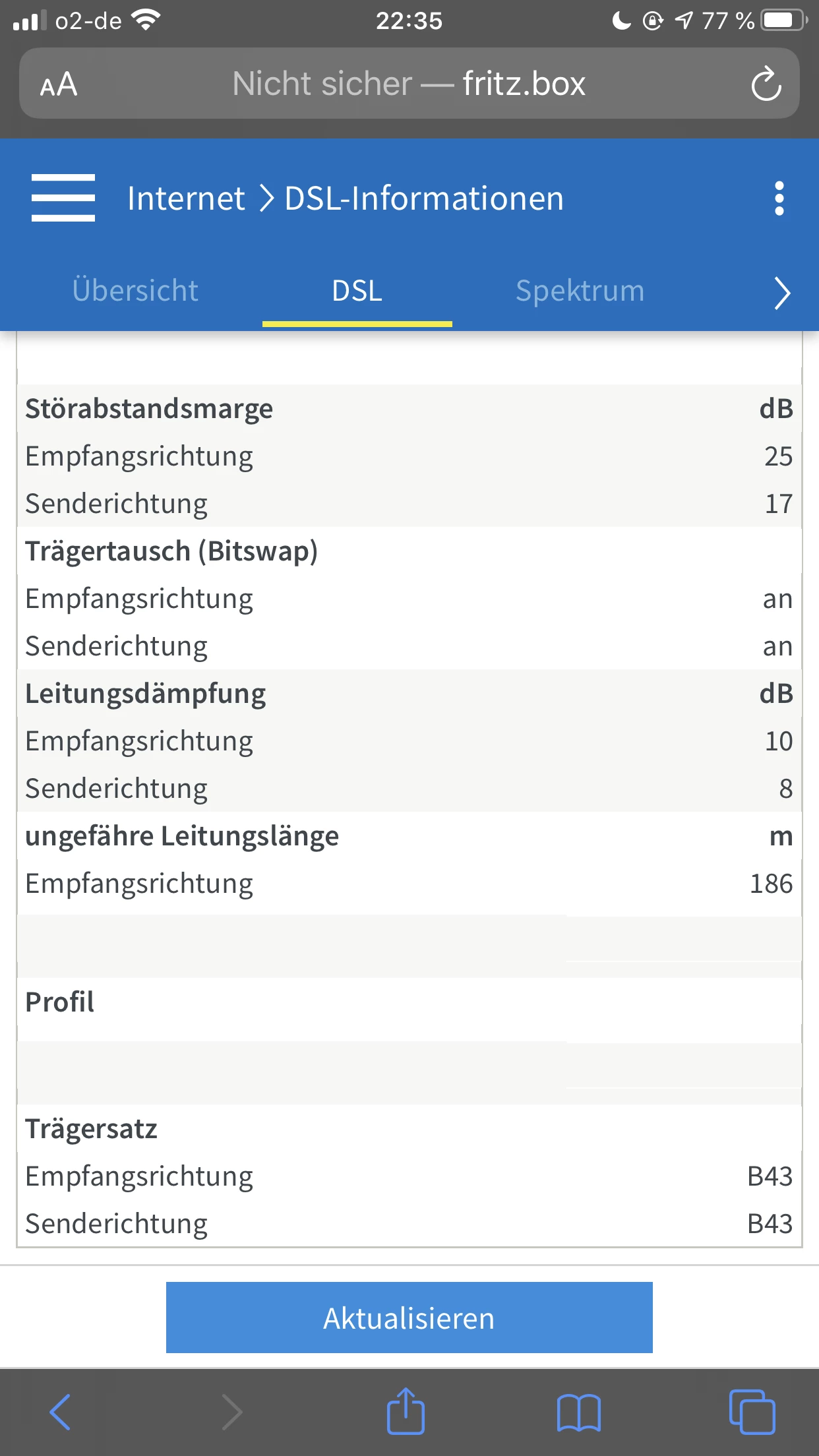Tap the Safari back arrow
The width and height of the screenshot is (819, 1456).
point(60,1412)
